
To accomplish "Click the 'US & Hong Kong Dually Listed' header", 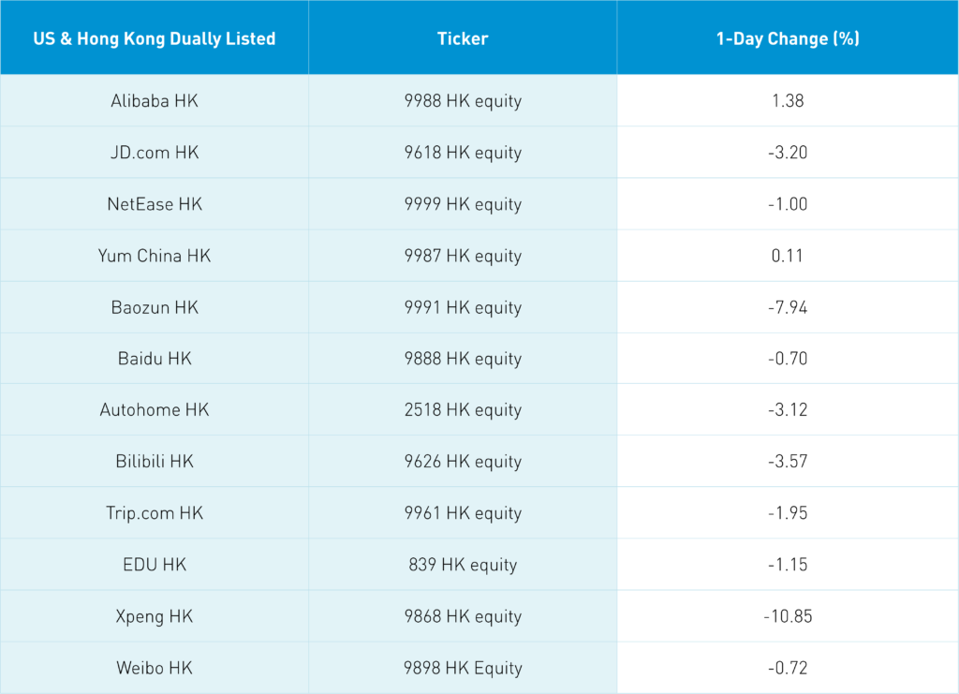I will (x=154, y=39).
